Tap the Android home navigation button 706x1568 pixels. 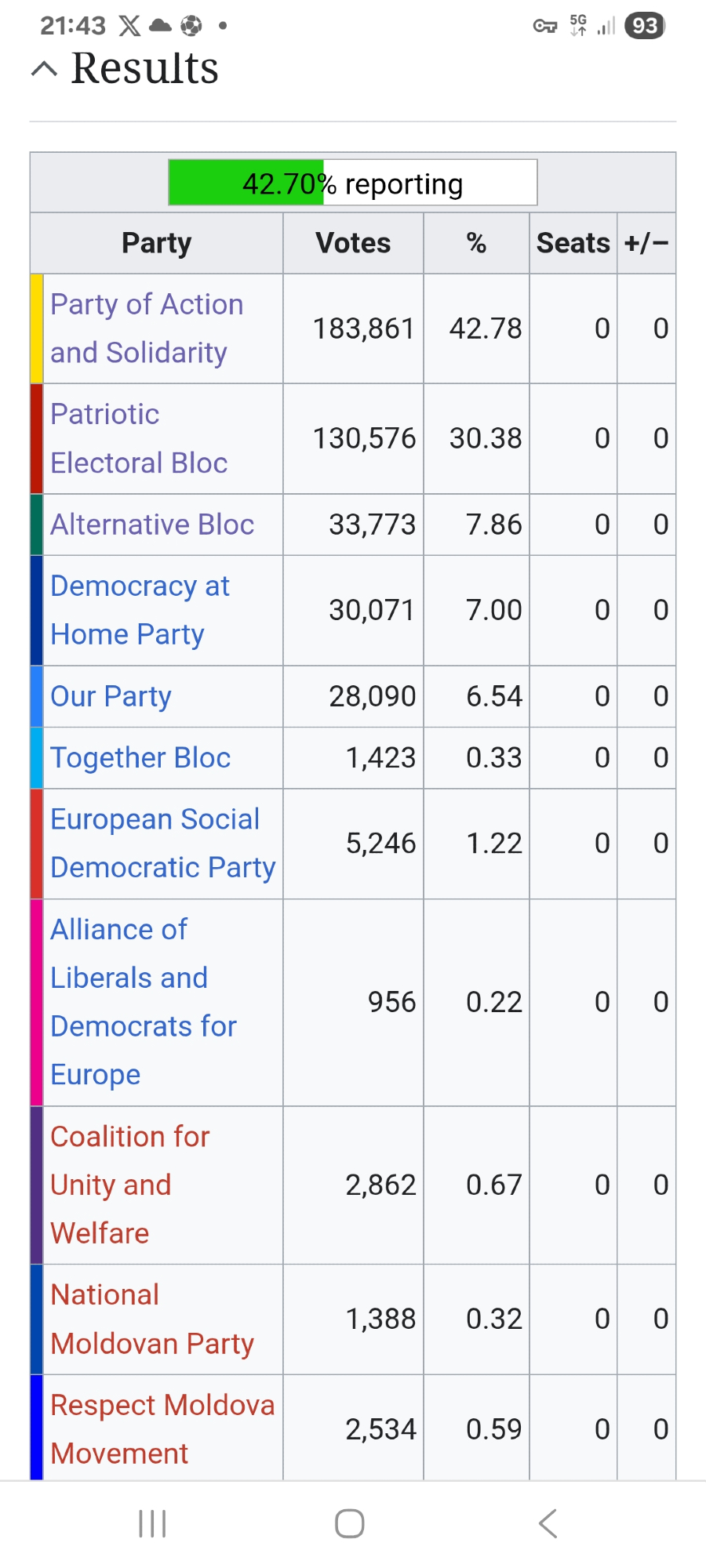pyautogui.click(x=350, y=1523)
